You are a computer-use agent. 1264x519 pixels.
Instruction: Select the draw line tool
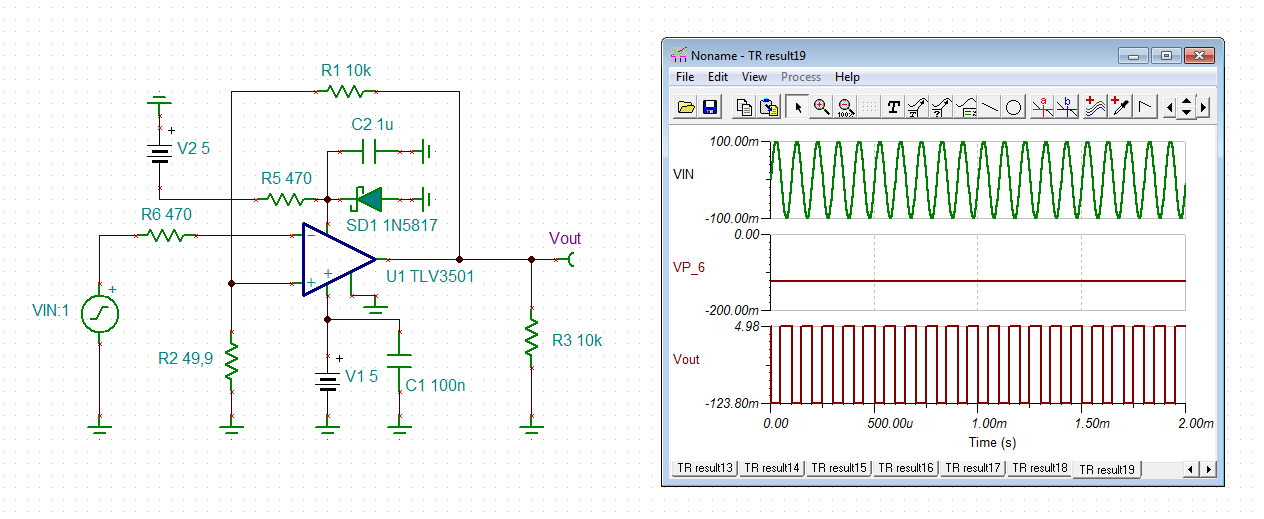(990, 106)
